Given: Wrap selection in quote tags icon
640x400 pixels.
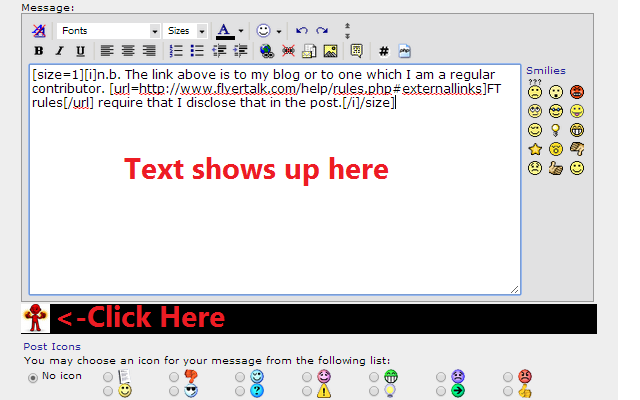Looking at the screenshot, I should point(356,51).
